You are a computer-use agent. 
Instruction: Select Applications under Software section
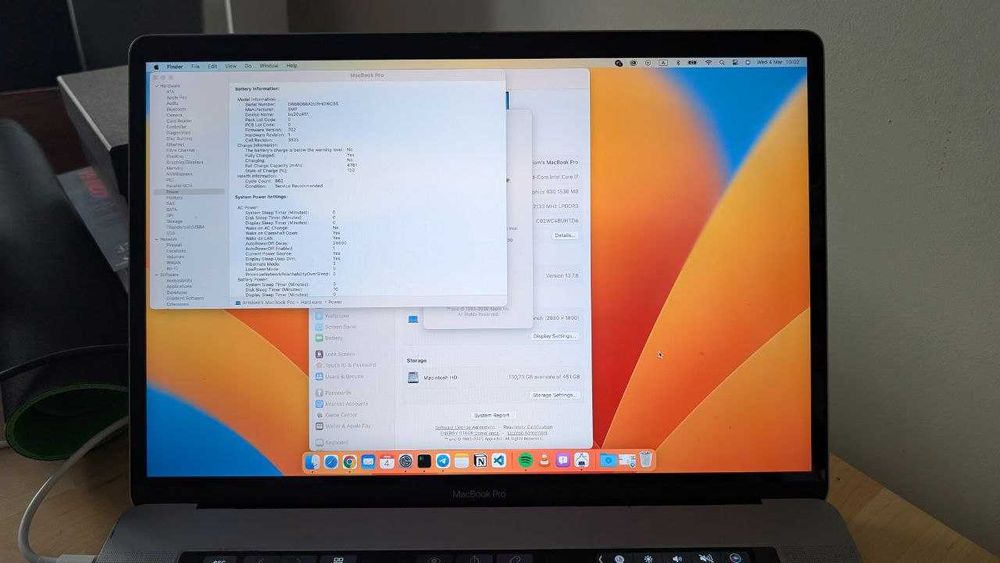179,286
